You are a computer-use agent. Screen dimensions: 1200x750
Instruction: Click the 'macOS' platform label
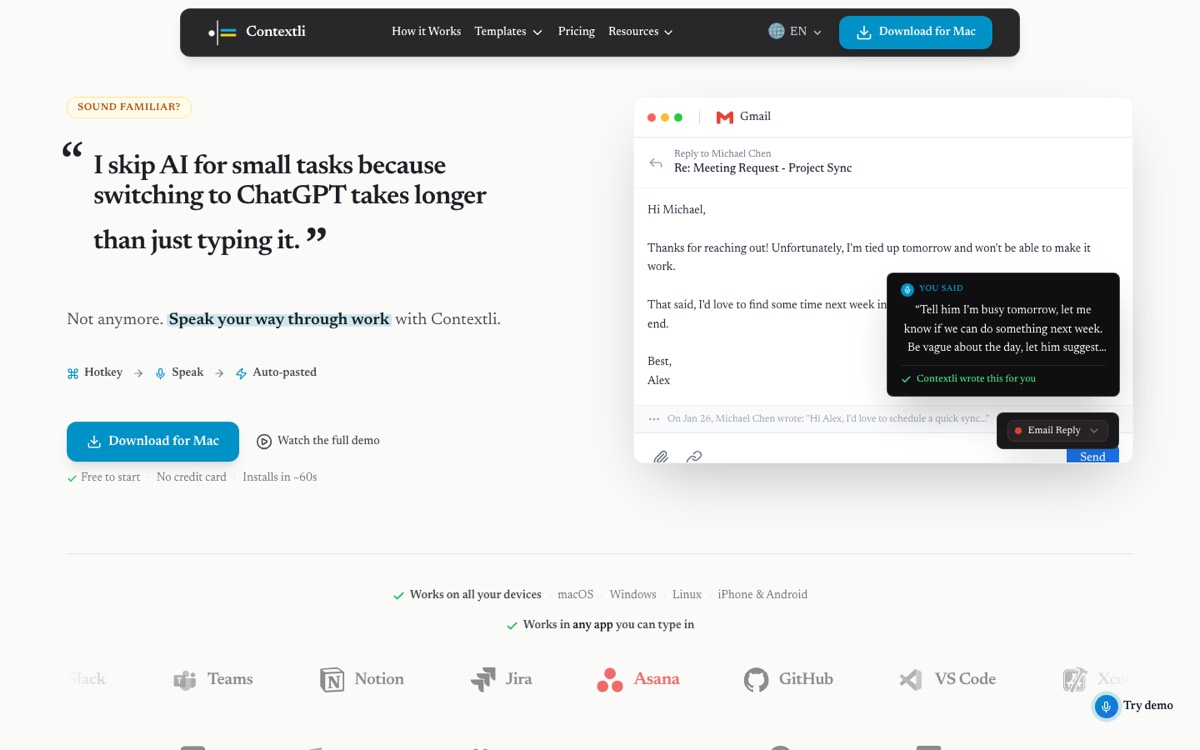575,595
